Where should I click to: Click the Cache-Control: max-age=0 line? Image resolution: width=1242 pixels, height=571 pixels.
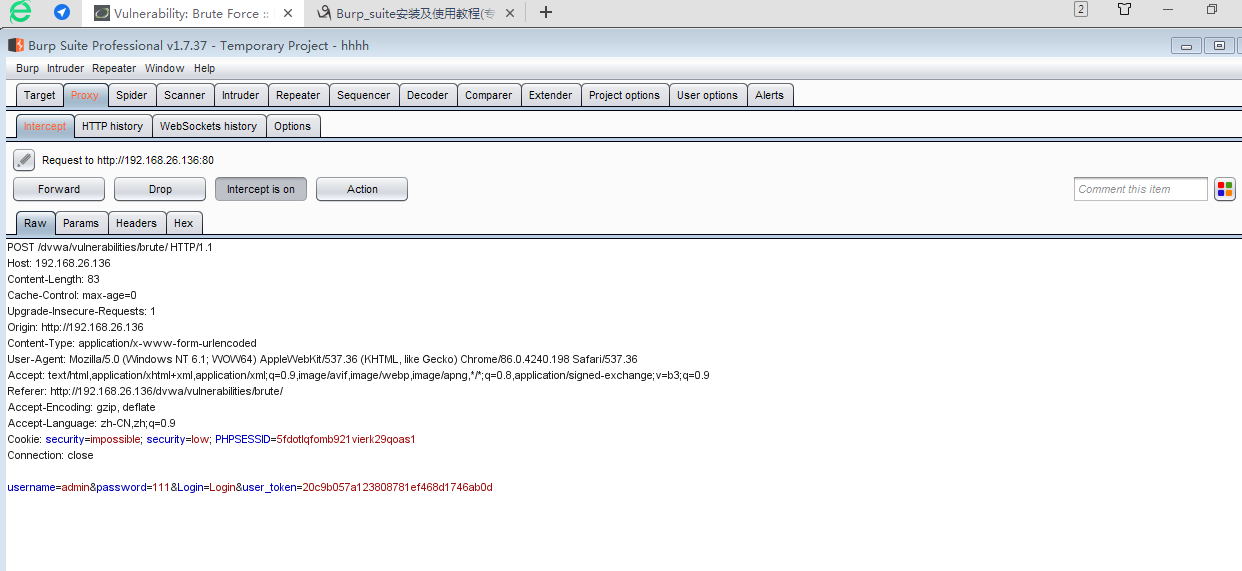tap(72, 295)
